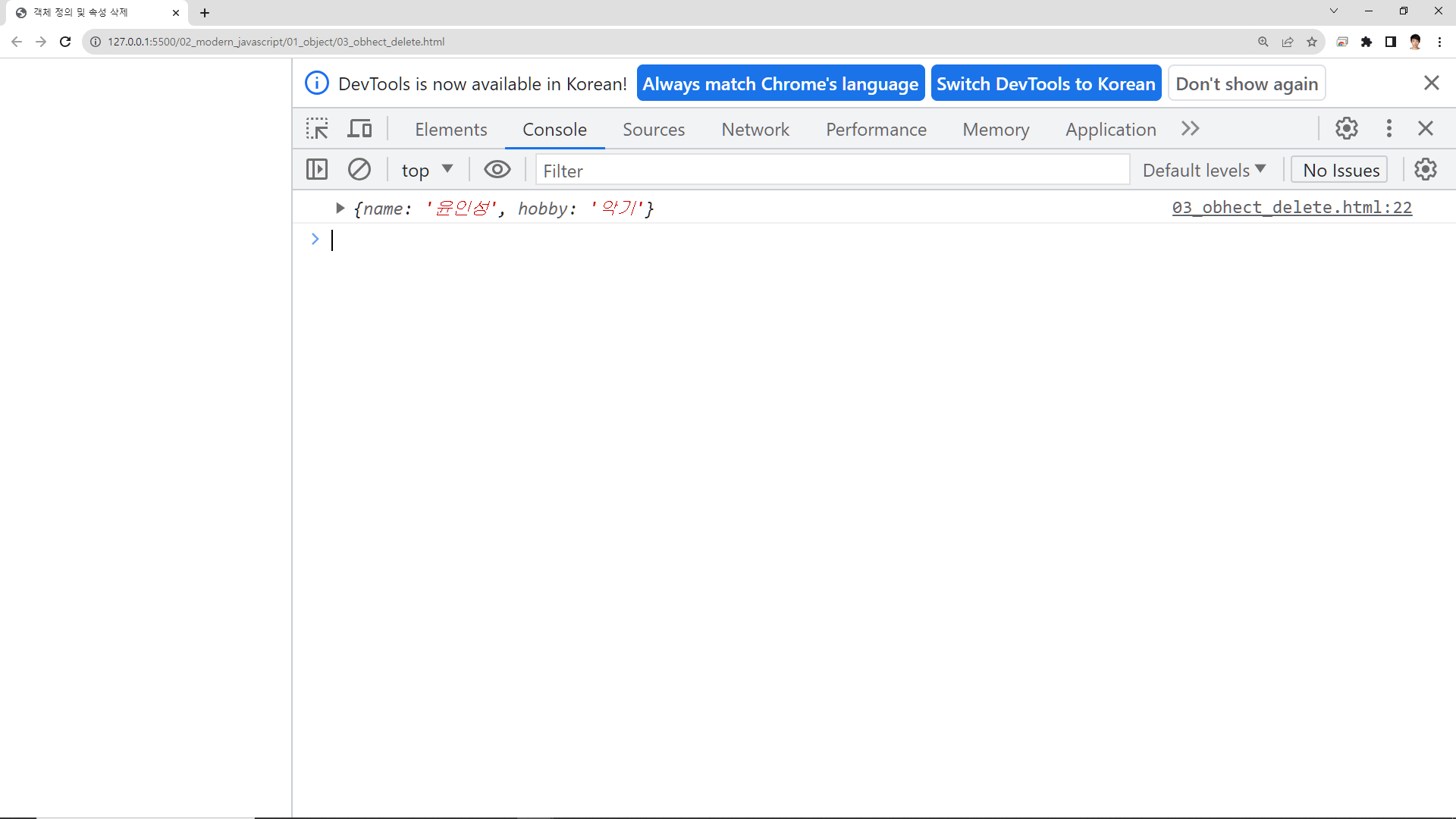Image resolution: width=1456 pixels, height=819 pixels.
Task: Open the Chrome extensions puzzle icon
Action: [1367, 42]
